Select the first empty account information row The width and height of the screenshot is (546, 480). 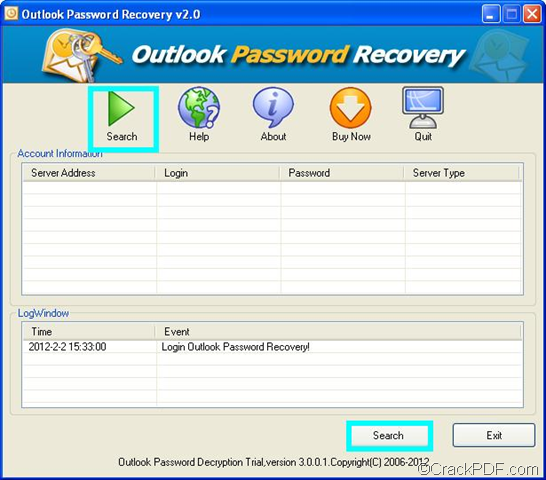[272, 188]
